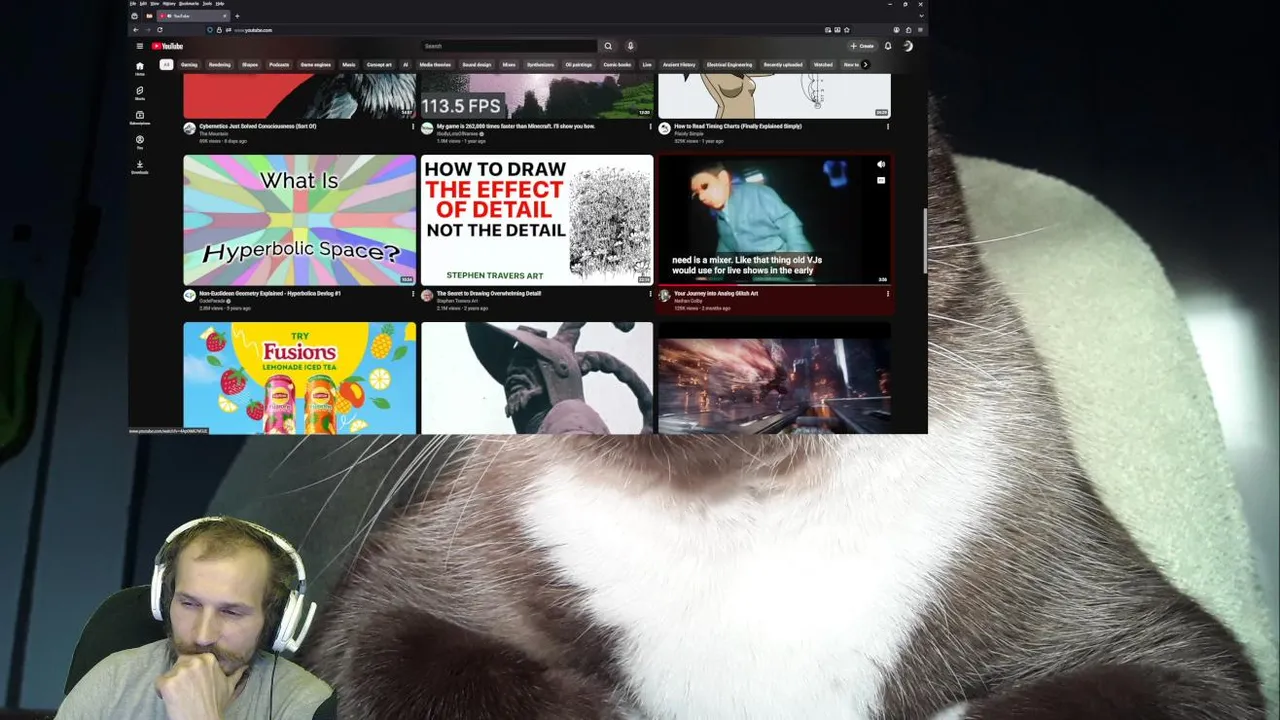The image size is (1280, 720).
Task: Open the account avatar menu
Action: point(908,46)
